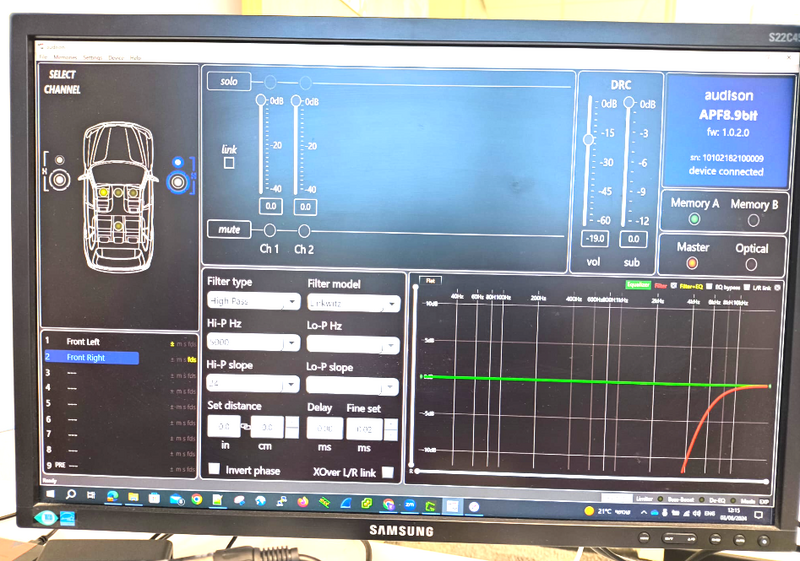Open the Filter type dropdown

click(x=254, y=301)
